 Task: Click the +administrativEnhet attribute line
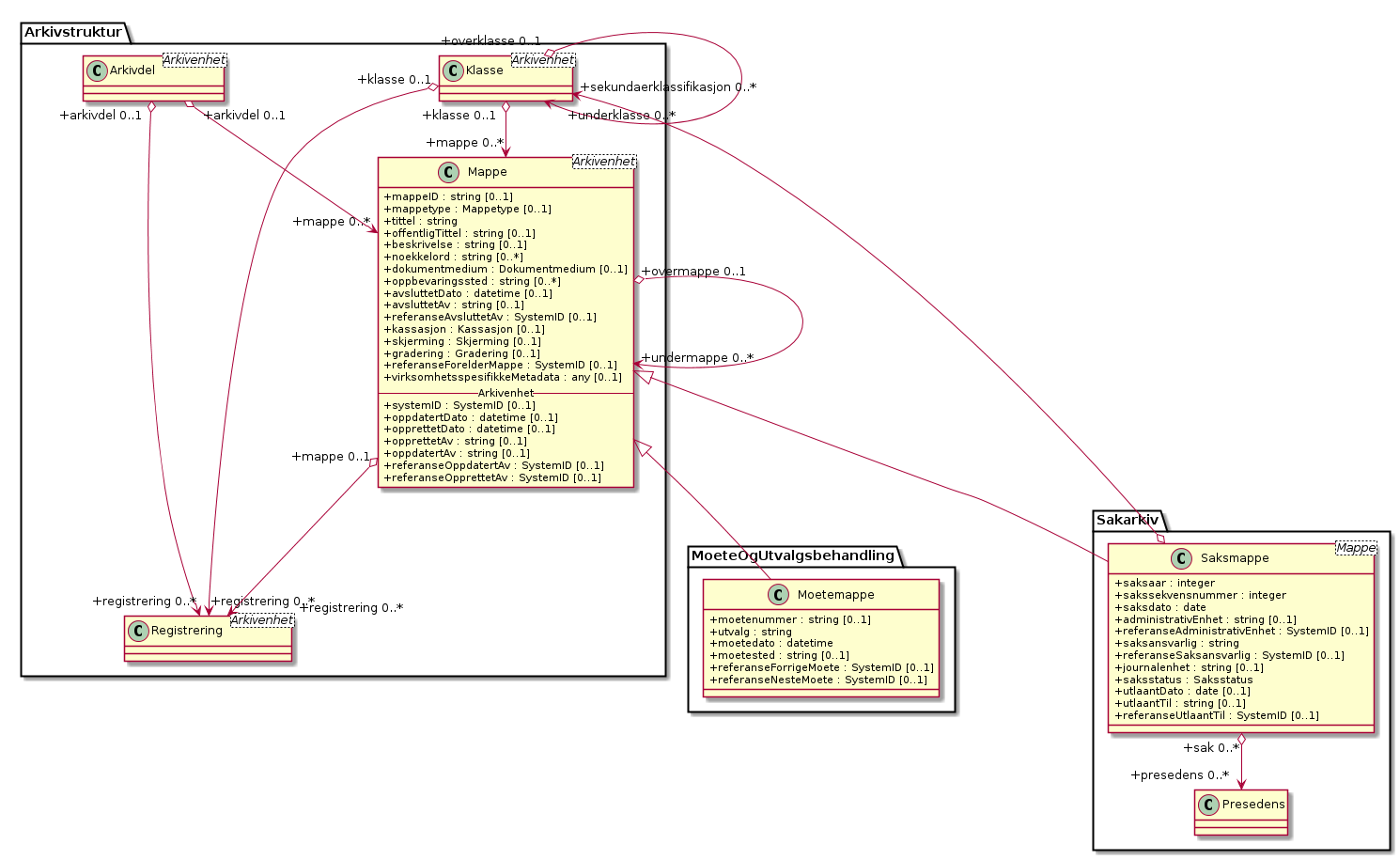[x=1206, y=620]
